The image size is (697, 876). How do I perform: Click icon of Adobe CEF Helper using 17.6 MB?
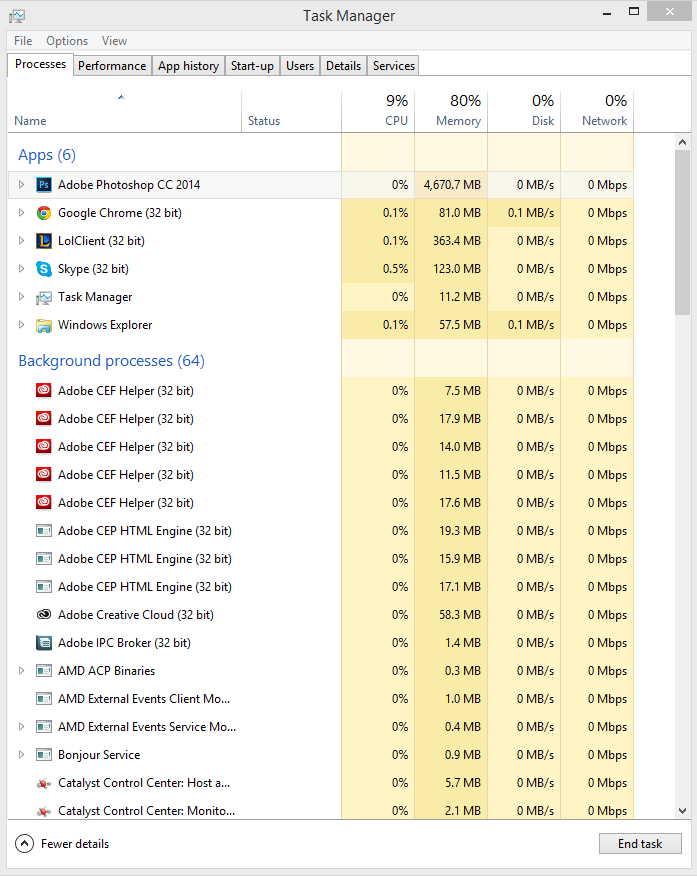(x=44, y=502)
